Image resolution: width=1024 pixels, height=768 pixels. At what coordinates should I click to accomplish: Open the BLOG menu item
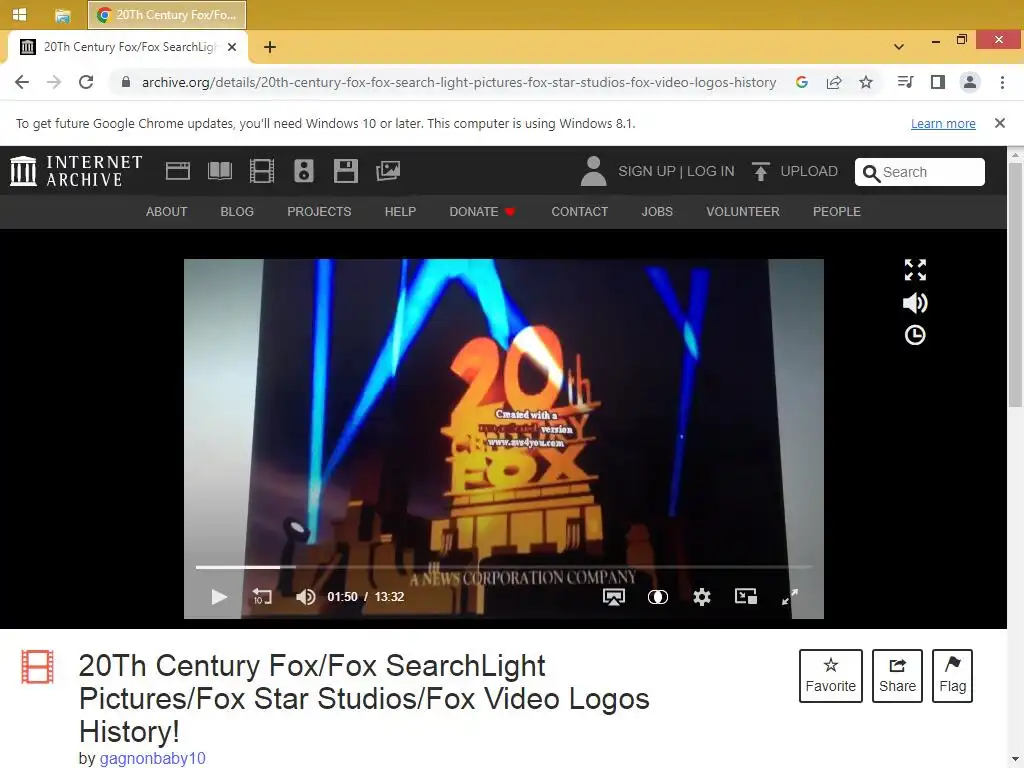tap(237, 212)
